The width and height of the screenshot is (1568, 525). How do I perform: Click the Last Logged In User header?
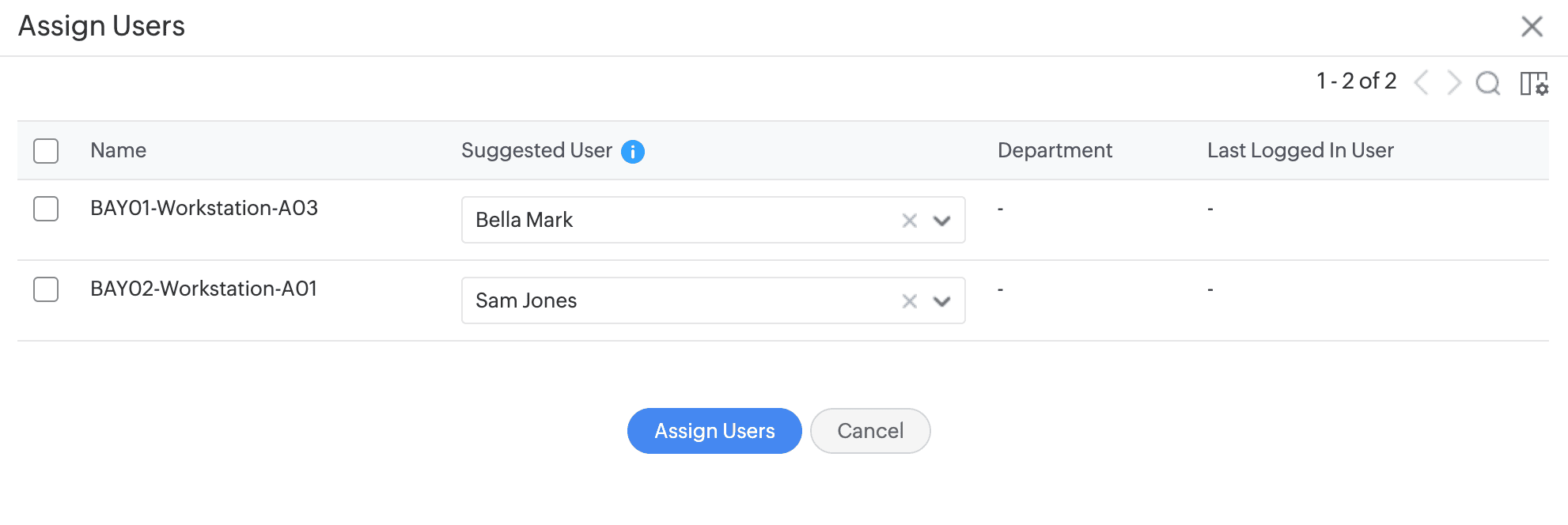coord(1300,150)
